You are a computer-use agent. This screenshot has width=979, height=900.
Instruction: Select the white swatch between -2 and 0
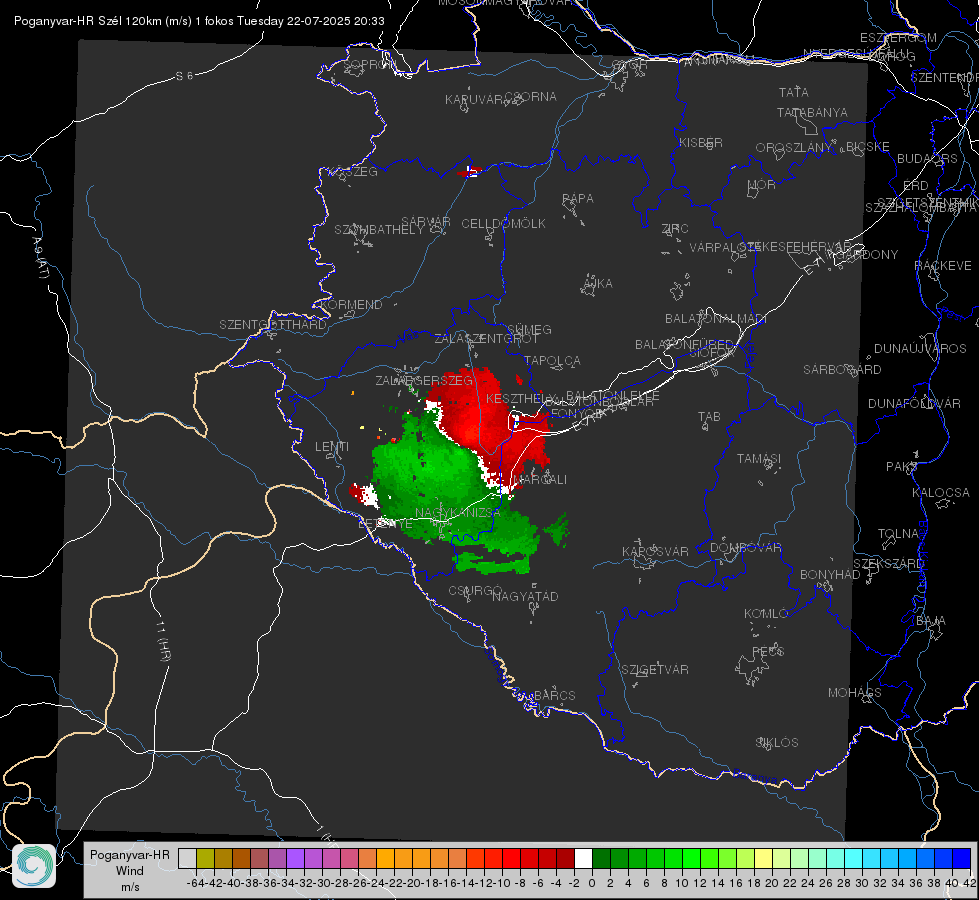[583, 858]
